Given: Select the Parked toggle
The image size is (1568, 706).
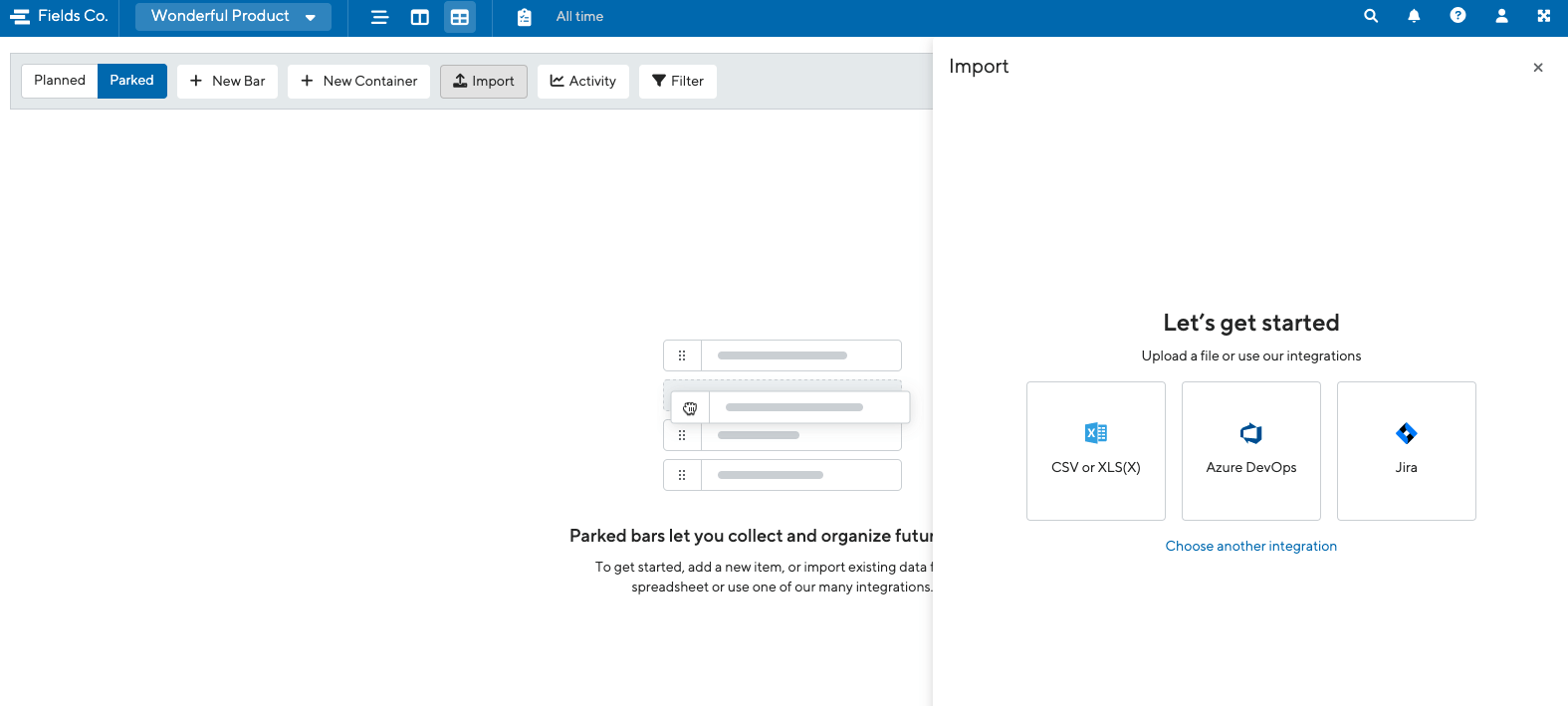Looking at the screenshot, I should pyautogui.click(x=131, y=81).
